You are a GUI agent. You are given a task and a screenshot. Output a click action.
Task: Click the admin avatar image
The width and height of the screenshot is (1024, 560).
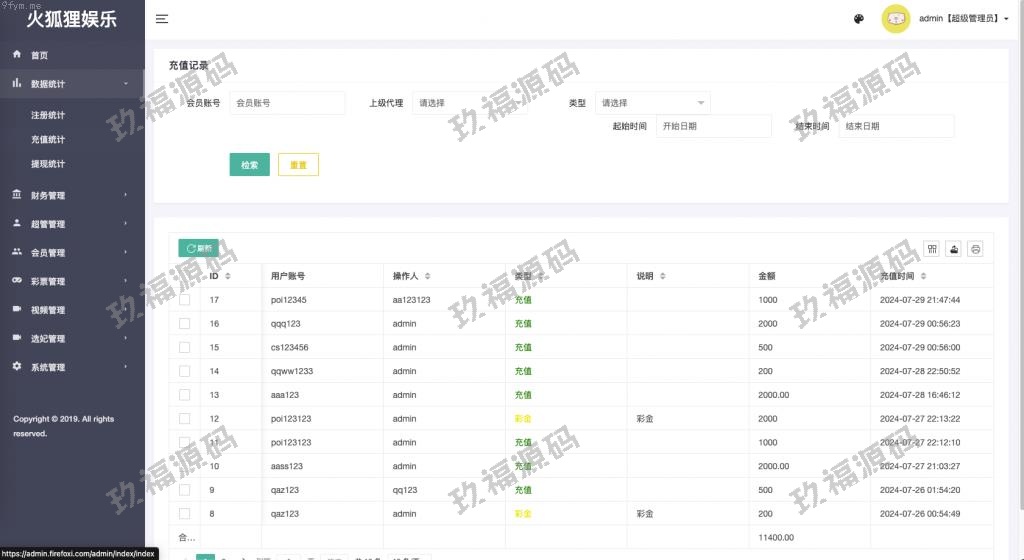[x=895, y=19]
